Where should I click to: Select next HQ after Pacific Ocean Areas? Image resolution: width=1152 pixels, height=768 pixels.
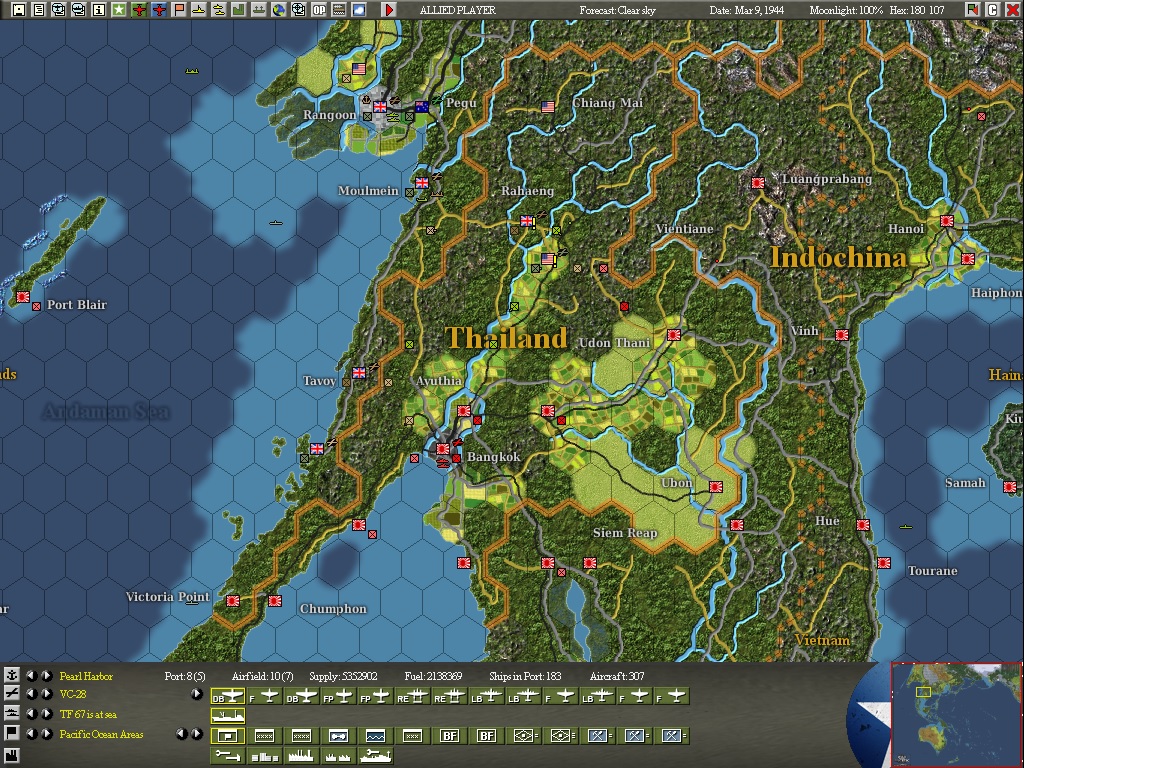tap(46, 733)
